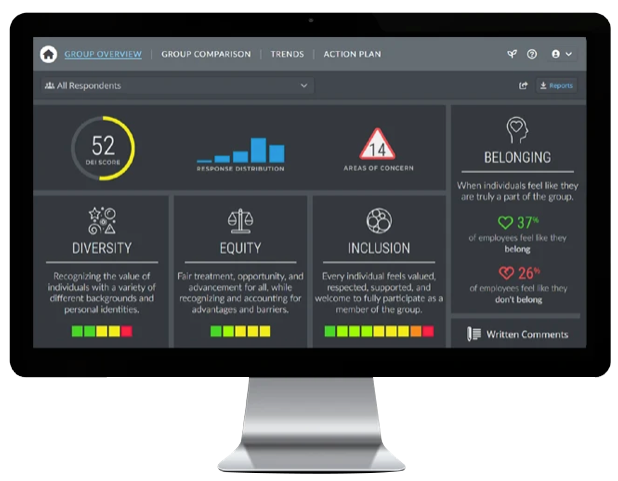Open the Action Plan tab
Screen dimensions: 618x481
352,54
